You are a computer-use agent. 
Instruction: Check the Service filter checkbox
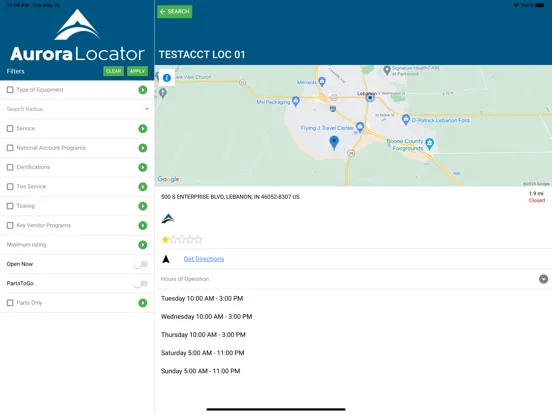[10, 128]
